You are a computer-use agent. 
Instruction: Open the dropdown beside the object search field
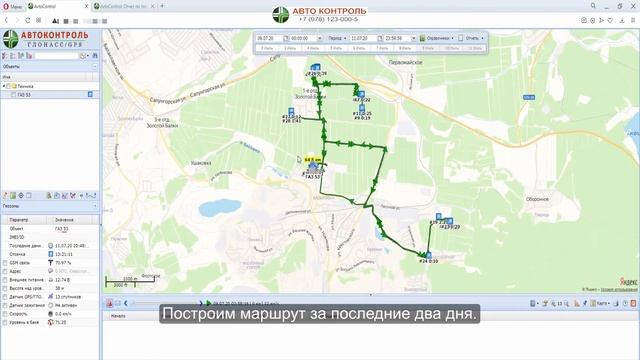(x=84, y=56)
